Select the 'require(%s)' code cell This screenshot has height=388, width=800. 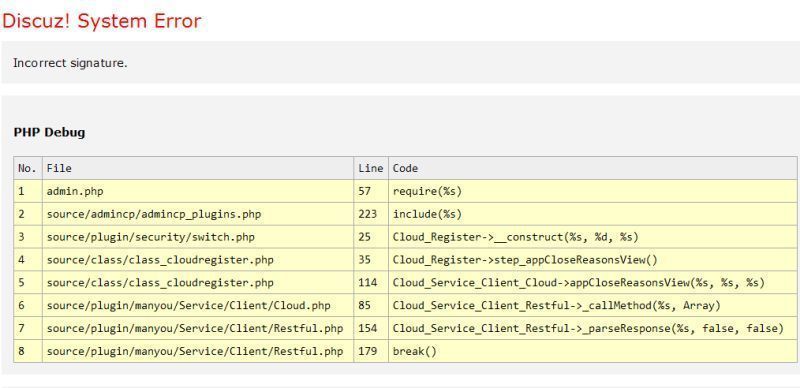(x=593, y=191)
